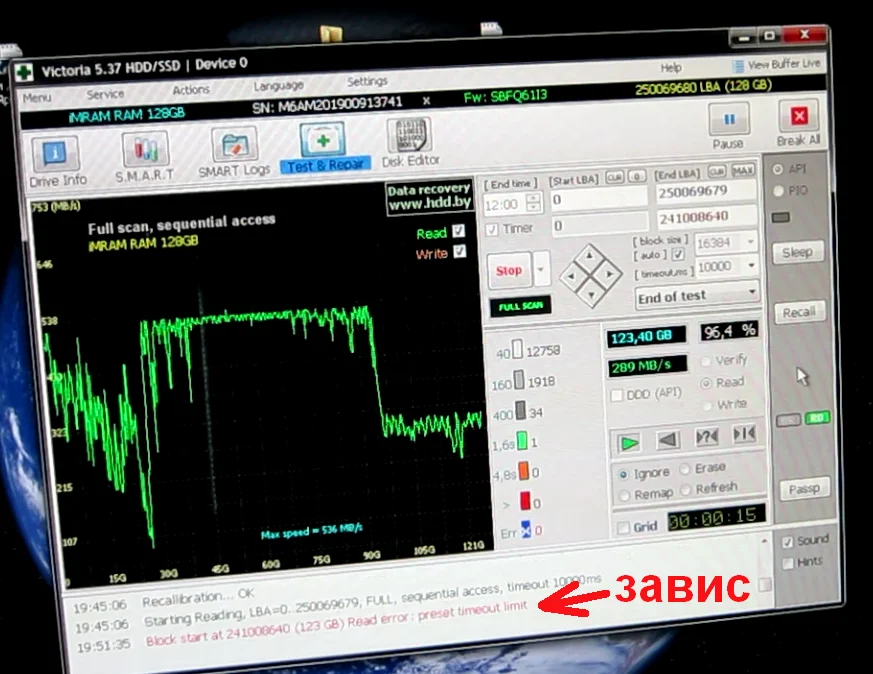Open the Settings menu
The height and width of the screenshot is (674, 873).
pos(367,81)
